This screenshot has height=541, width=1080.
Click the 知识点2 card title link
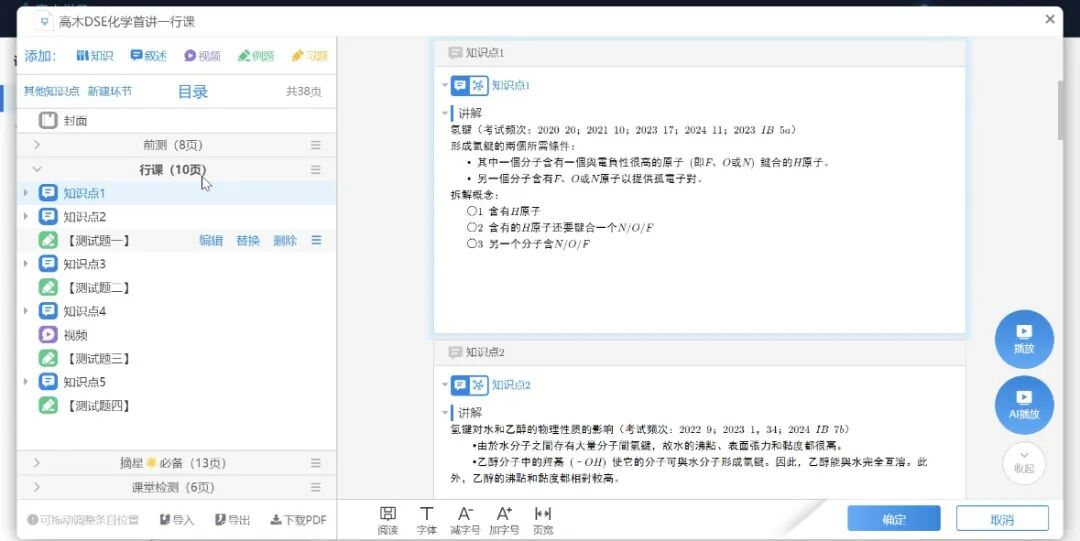(x=511, y=385)
